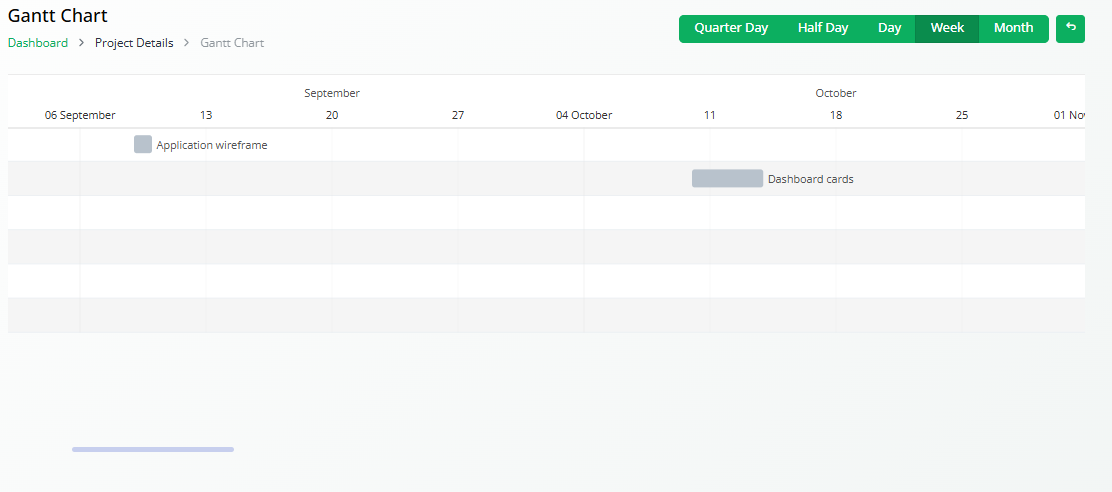Click the horizontal scrollbar thumb
Image resolution: width=1112 pixels, height=492 pixels.
(152, 449)
